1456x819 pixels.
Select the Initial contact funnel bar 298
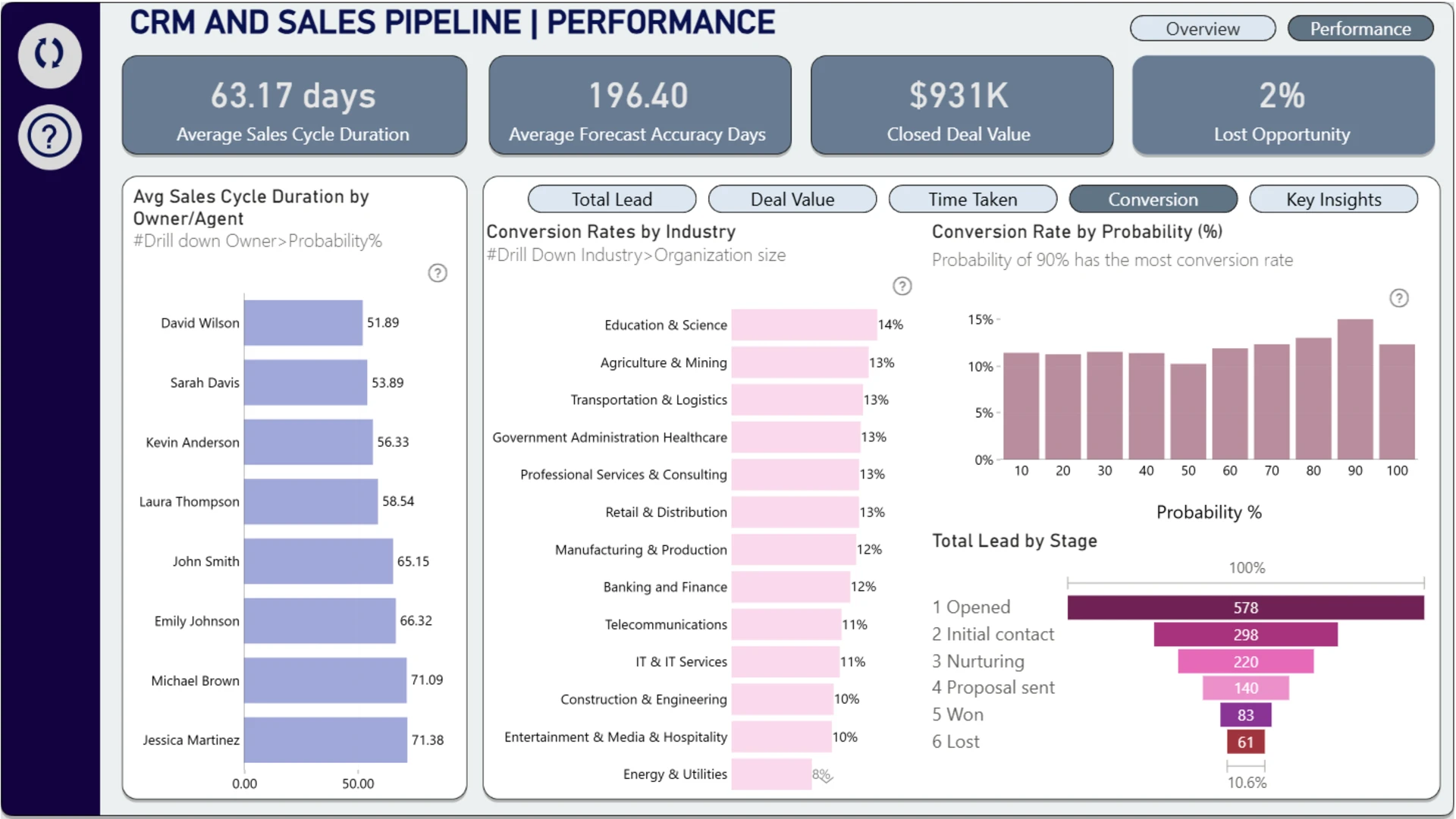(1246, 635)
